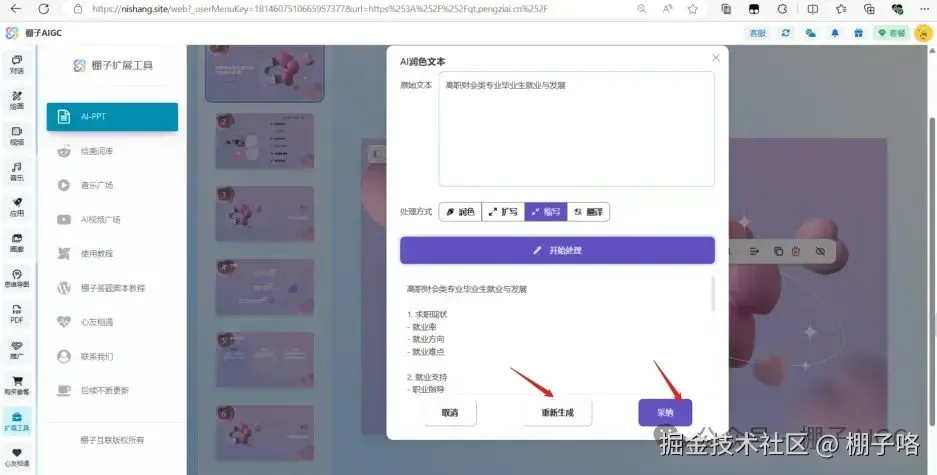937x475 pixels.
Task: Open 使用教程 in extension tools list
Action: 112,253
